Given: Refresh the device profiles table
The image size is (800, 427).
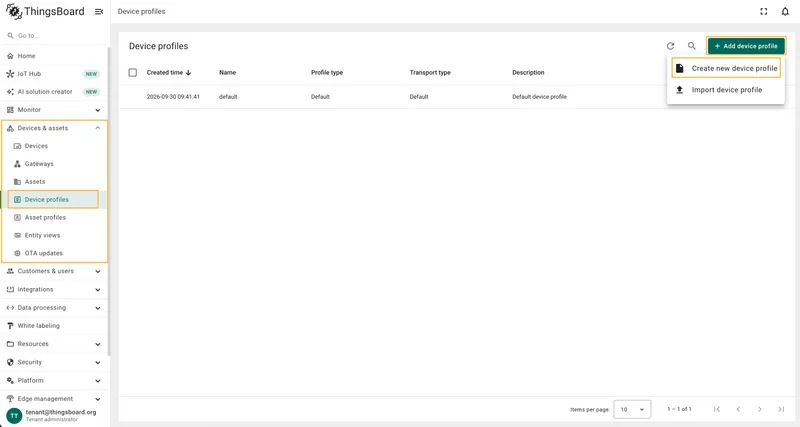Looking at the screenshot, I should pyautogui.click(x=670, y=46).
